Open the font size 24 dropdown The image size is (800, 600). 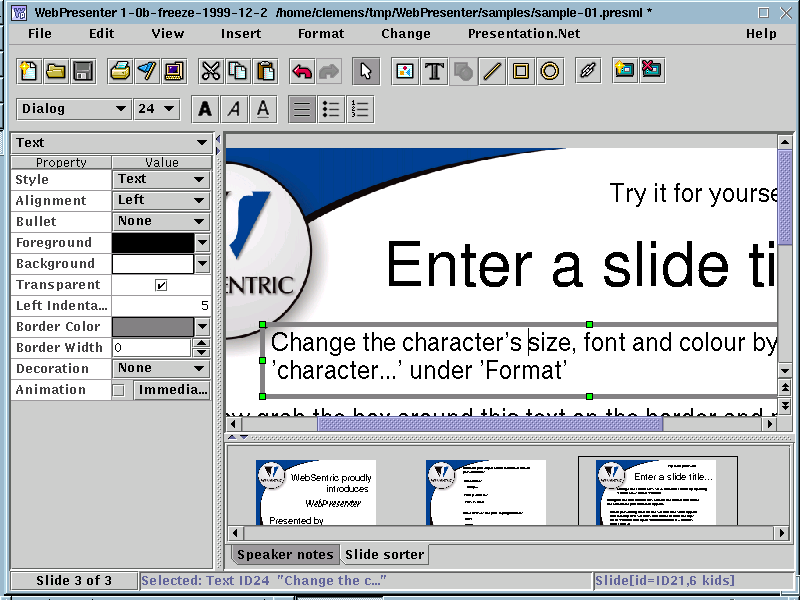[x=156, y=109]
